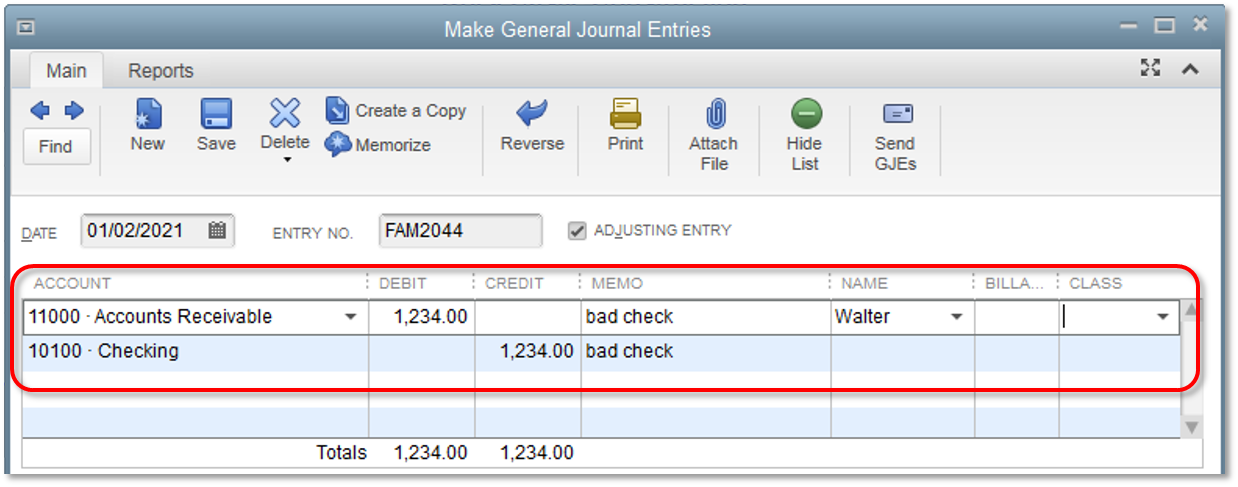Image resolution: width=1238 pixels, height=487 pixels.
Task: Go to previous journal entry arrow
Action: pyautogui.click(x=39, y=111)
